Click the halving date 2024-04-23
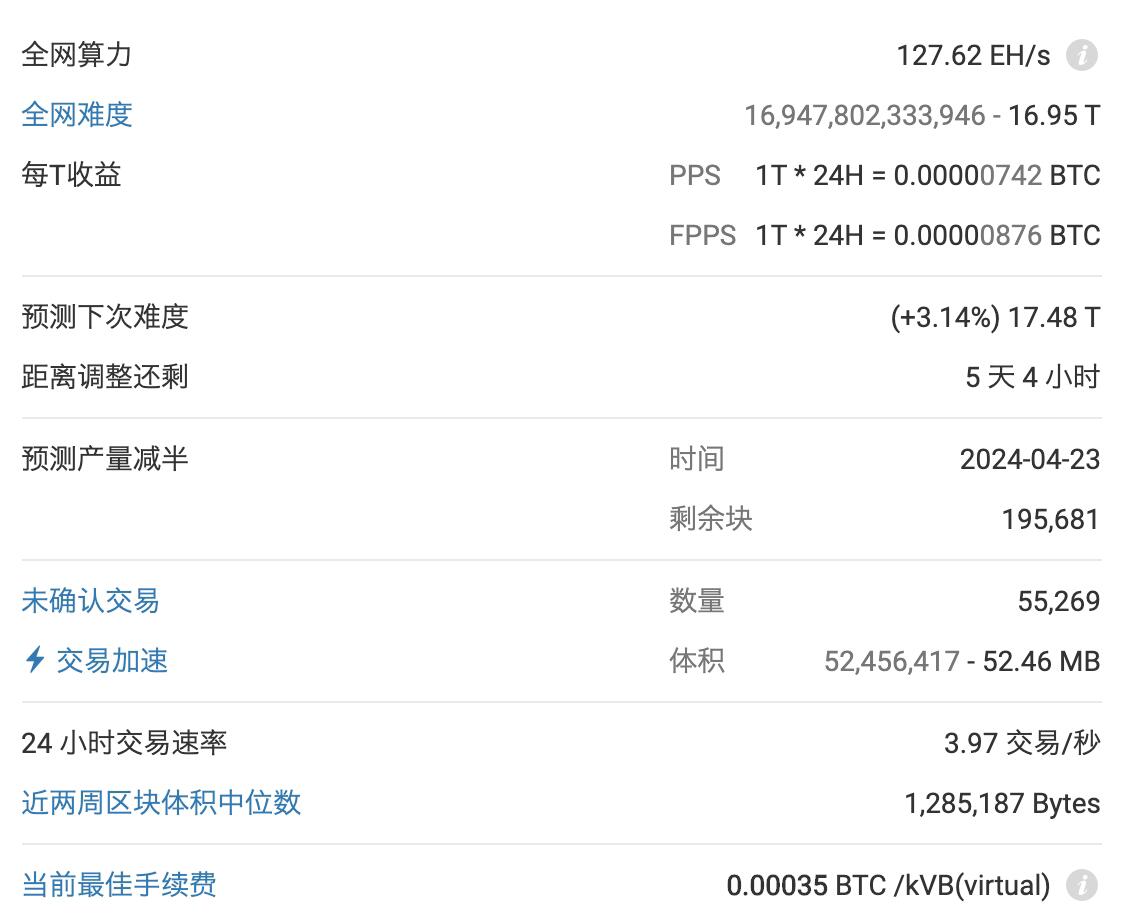 [x=1030, y=459]
